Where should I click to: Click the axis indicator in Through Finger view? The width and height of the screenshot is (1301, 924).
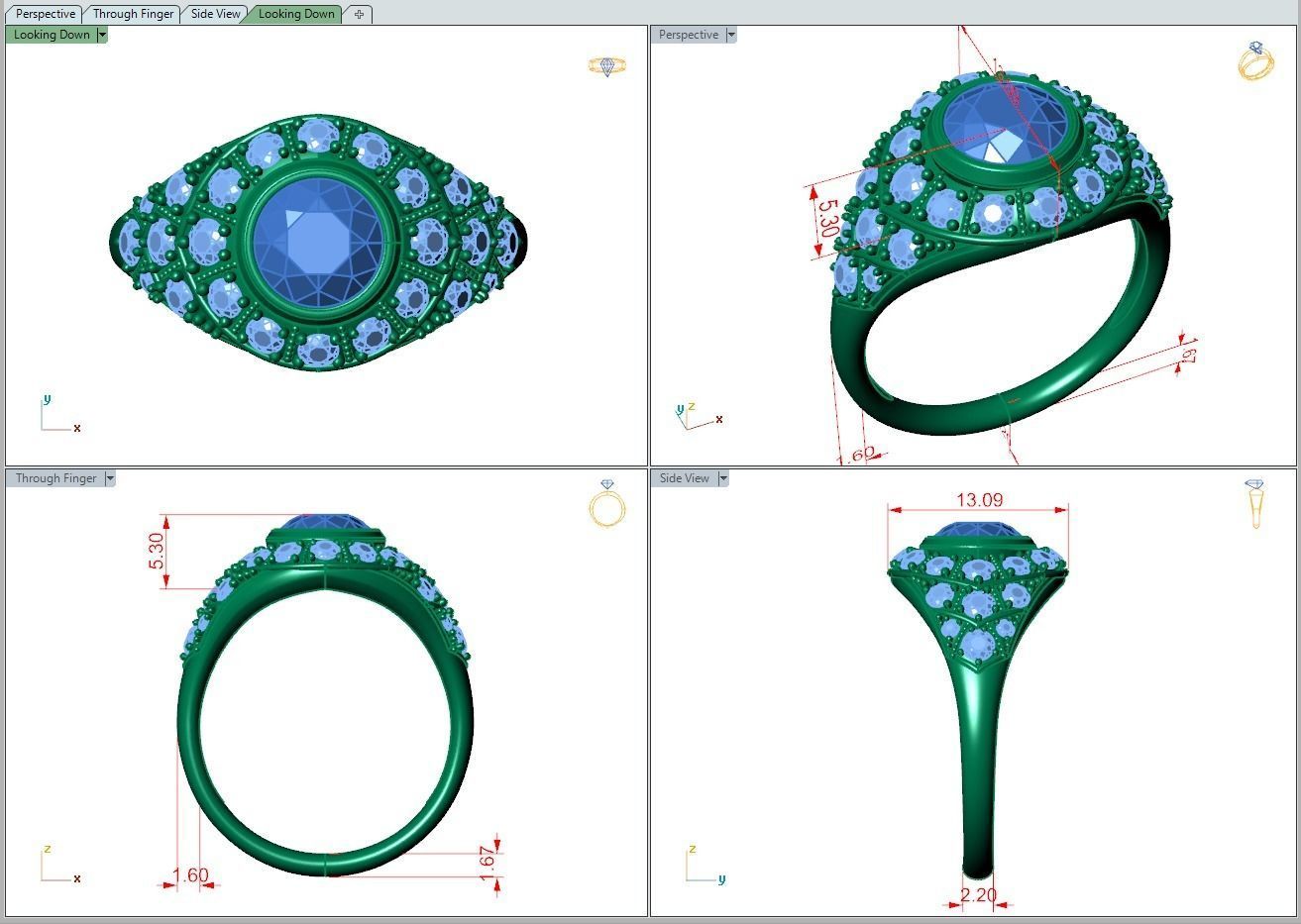pos(60,864)
